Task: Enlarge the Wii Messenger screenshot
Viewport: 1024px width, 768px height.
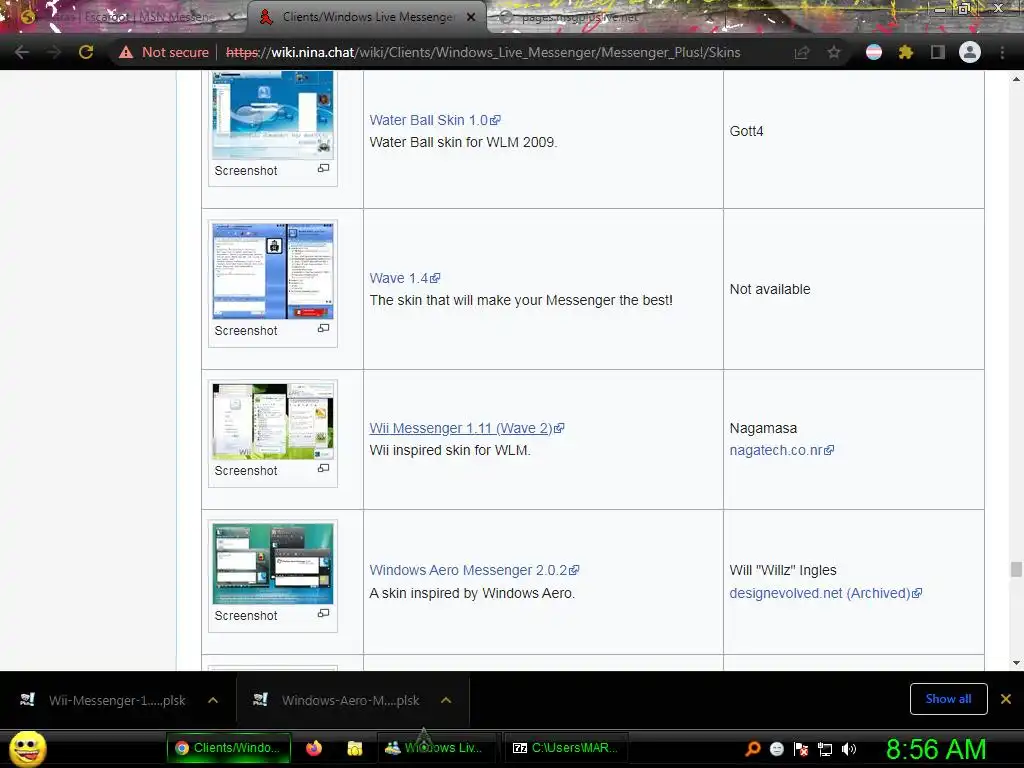Action: click(x=323, y=468)
